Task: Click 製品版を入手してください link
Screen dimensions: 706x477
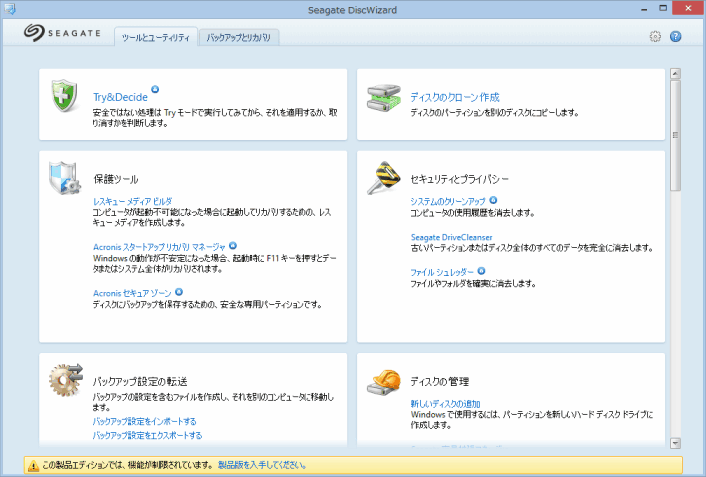Action: 262,465
